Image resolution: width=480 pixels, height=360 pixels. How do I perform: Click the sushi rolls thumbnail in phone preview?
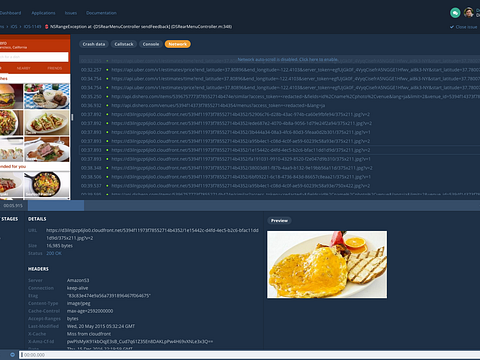click(11, 149)
